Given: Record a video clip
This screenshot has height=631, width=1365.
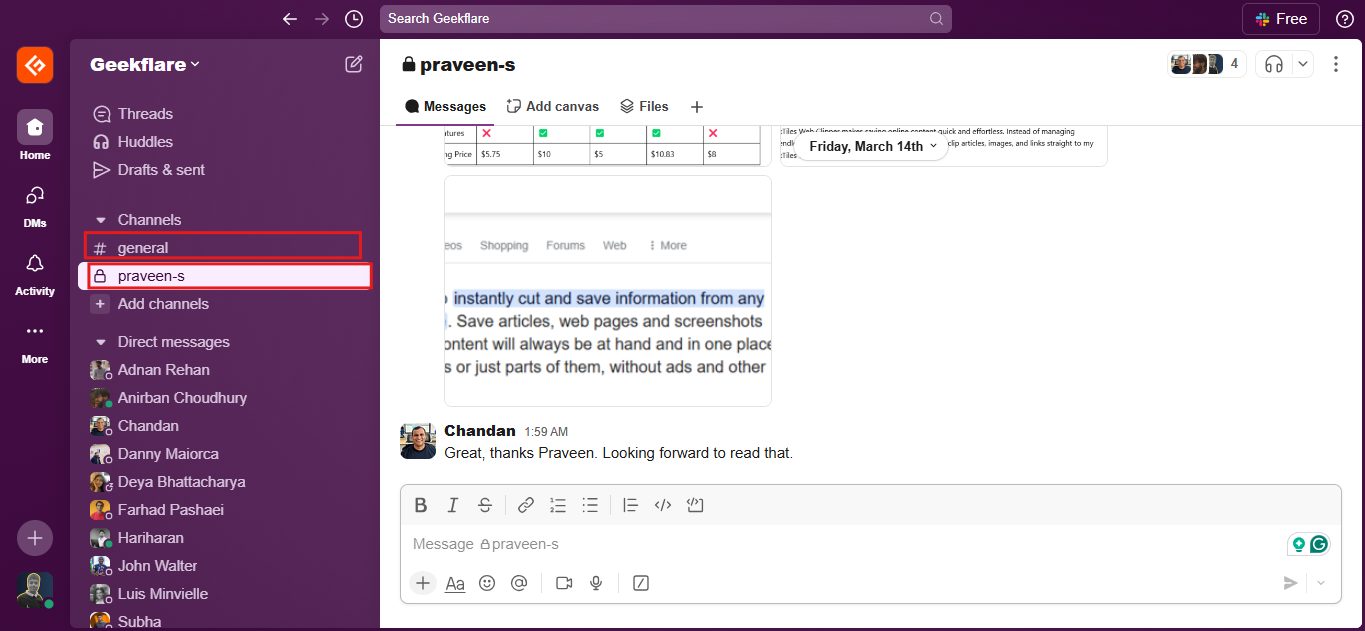Looking at the screenshot, I should 564,583.
